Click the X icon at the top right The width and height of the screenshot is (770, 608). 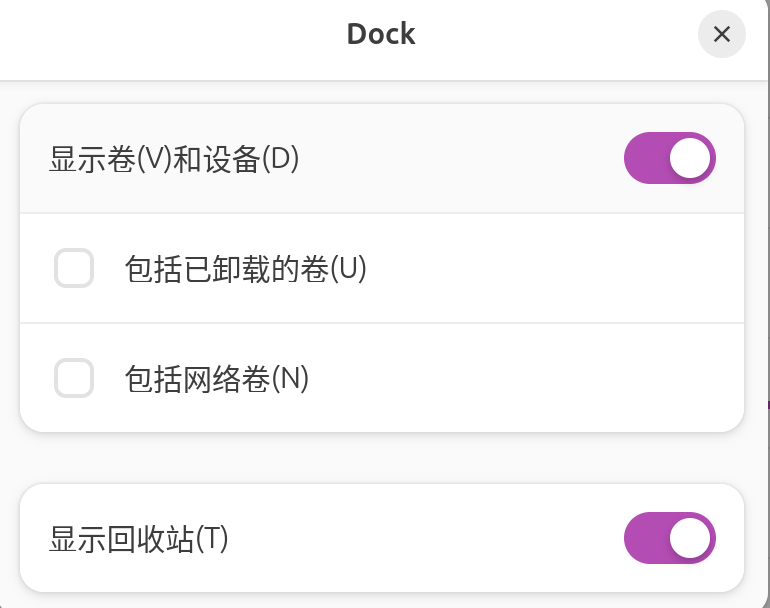point(721,34)
